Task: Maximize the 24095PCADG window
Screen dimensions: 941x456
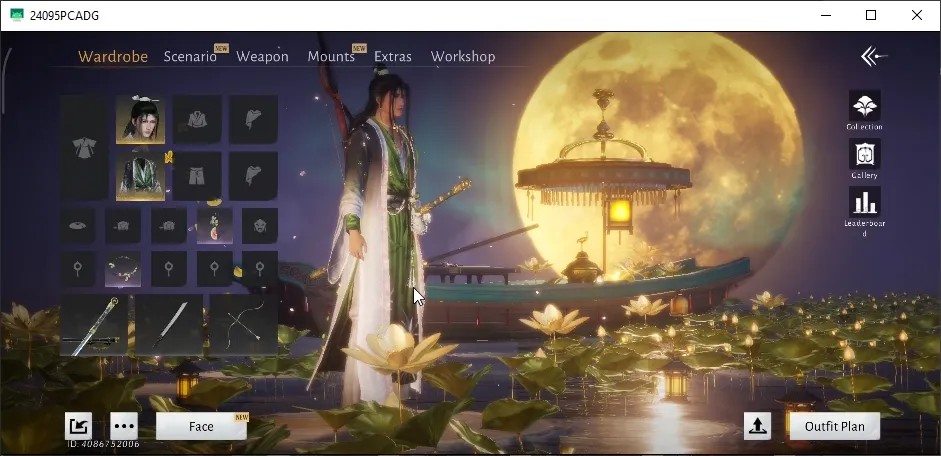Action: (871, 16)
